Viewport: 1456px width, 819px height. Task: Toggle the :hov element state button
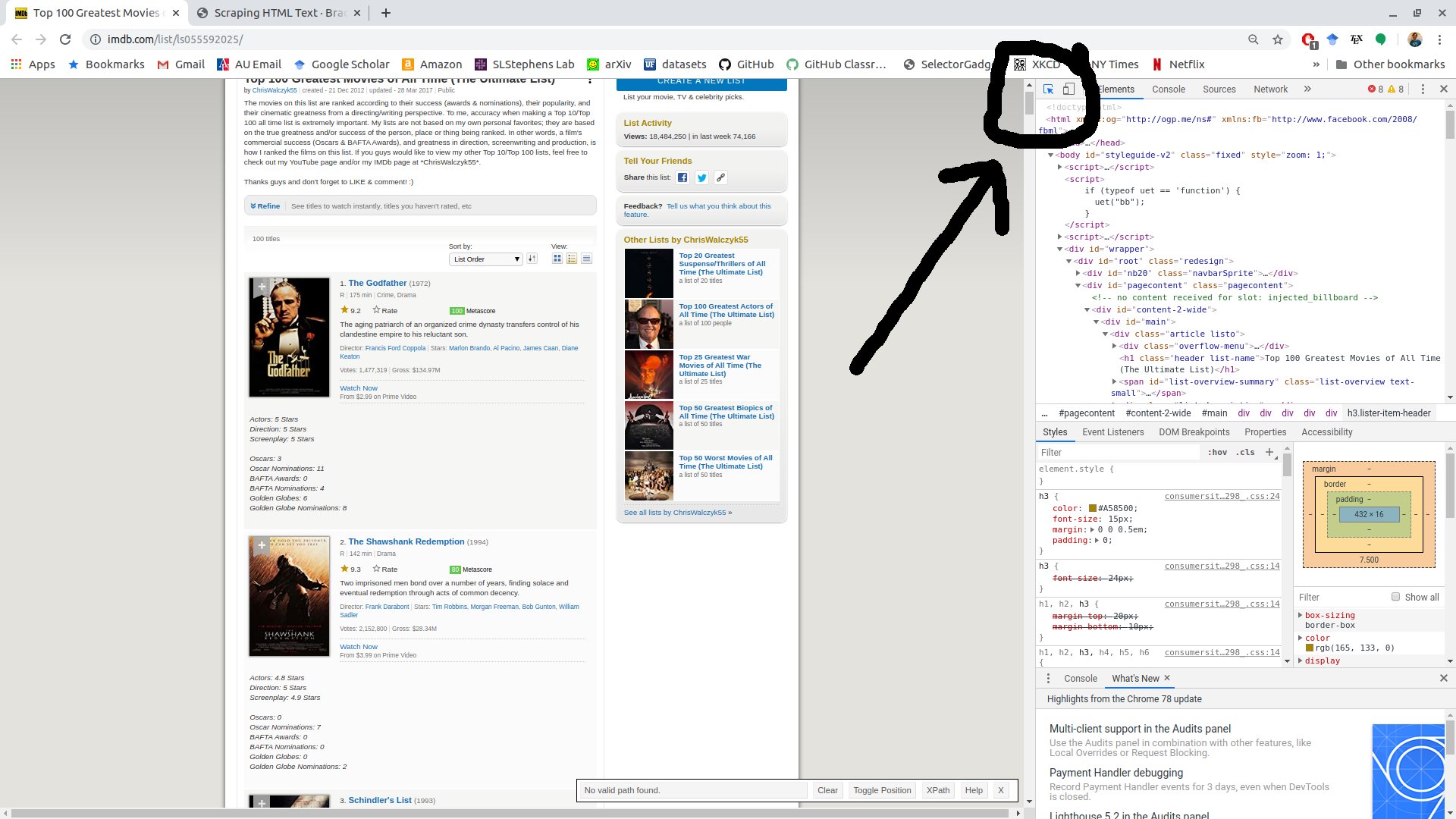coord(1217,452)
